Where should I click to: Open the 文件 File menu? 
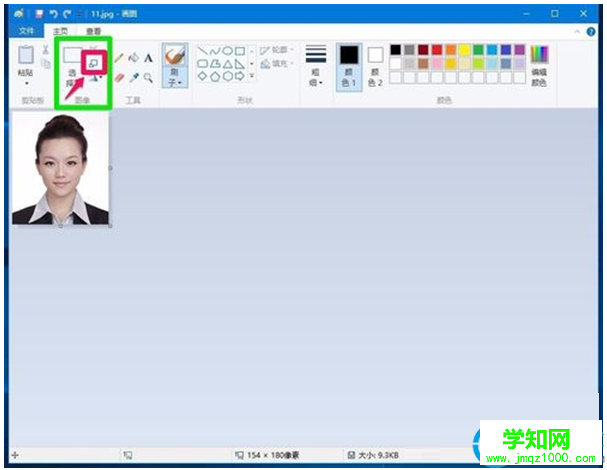(26, 31)
